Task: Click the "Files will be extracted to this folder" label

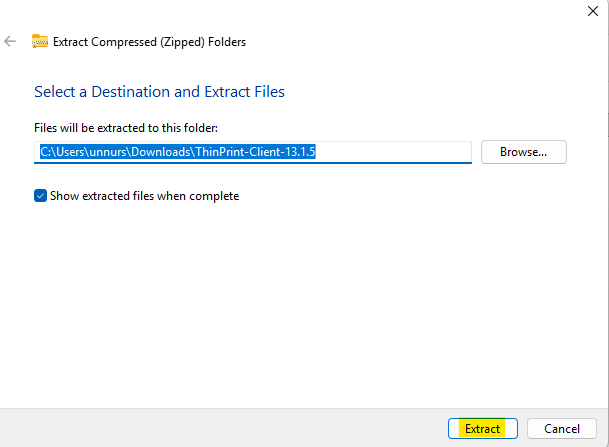Action: 125,128
